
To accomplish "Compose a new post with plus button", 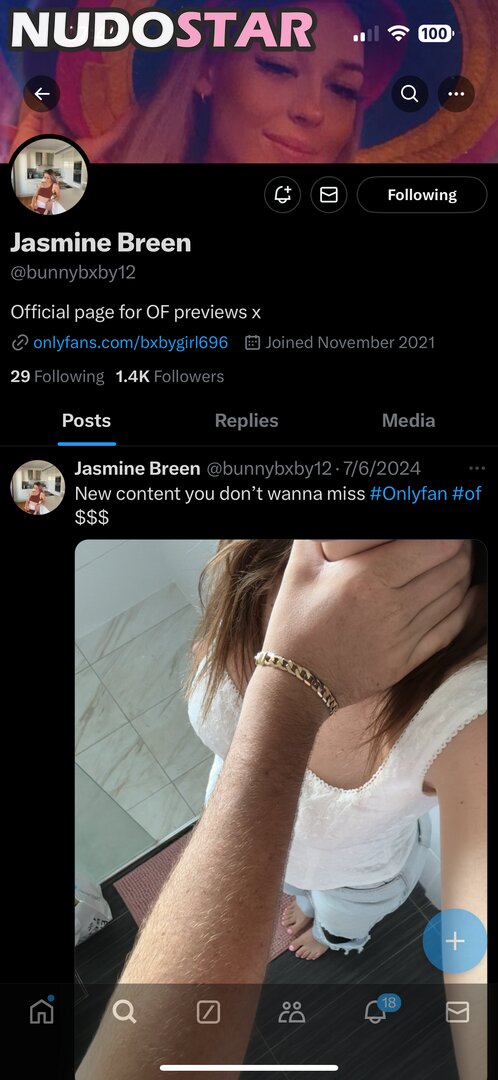I will coord(455,940).
